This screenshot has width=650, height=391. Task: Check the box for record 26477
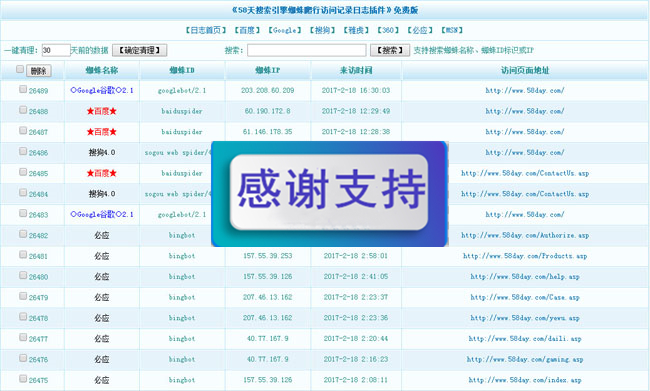(x=23, y=338)
